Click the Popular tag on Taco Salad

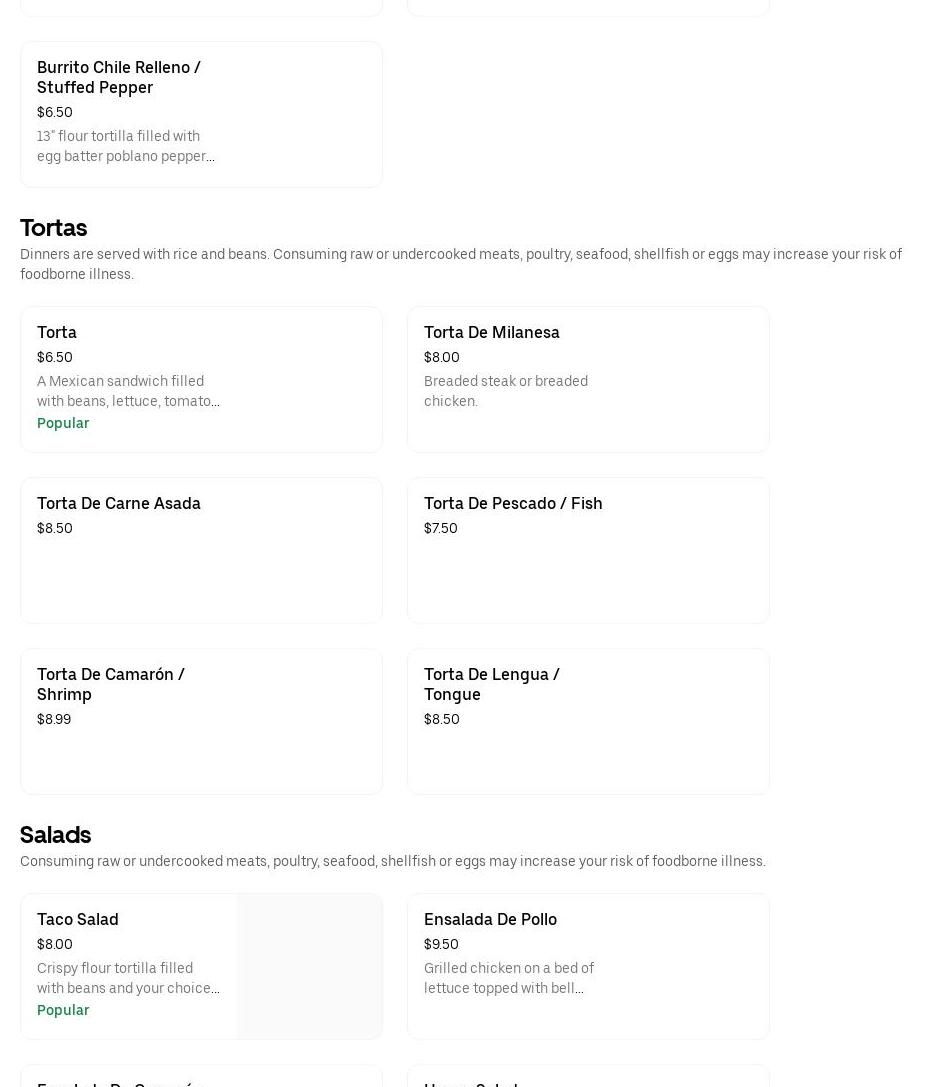[x=63, y=1010]
